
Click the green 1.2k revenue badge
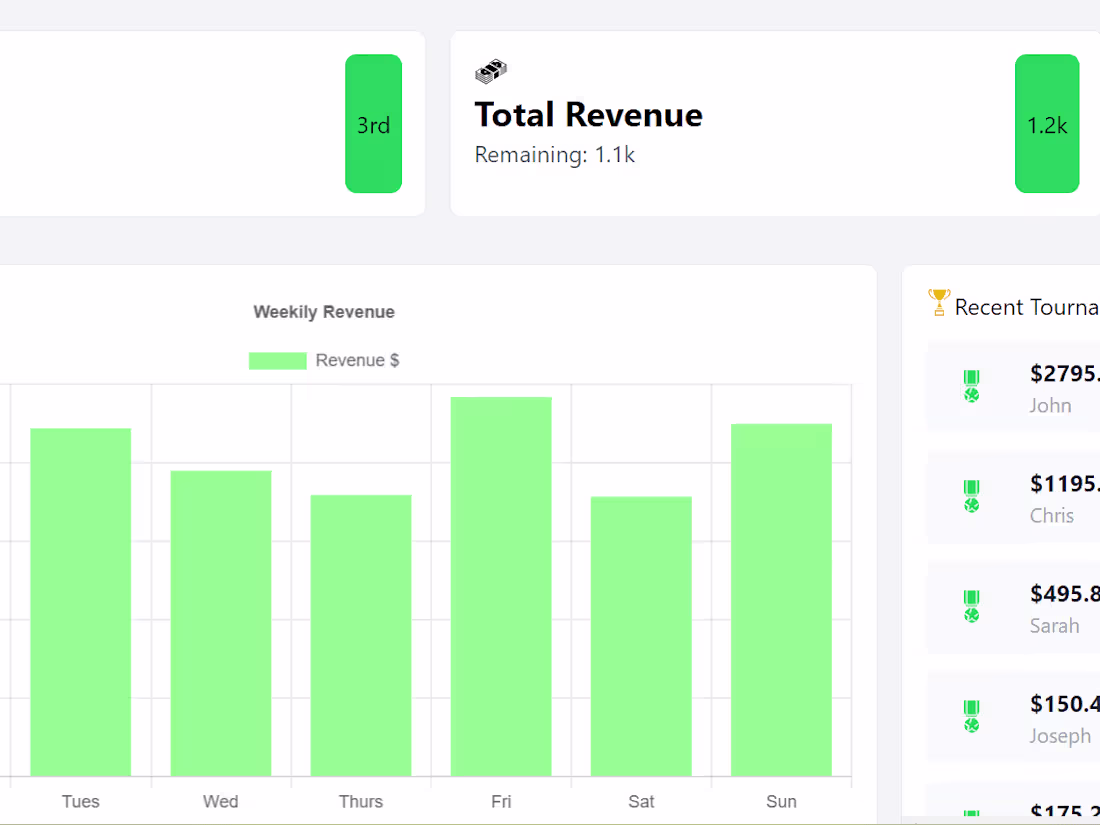[x=1046, y=124]
